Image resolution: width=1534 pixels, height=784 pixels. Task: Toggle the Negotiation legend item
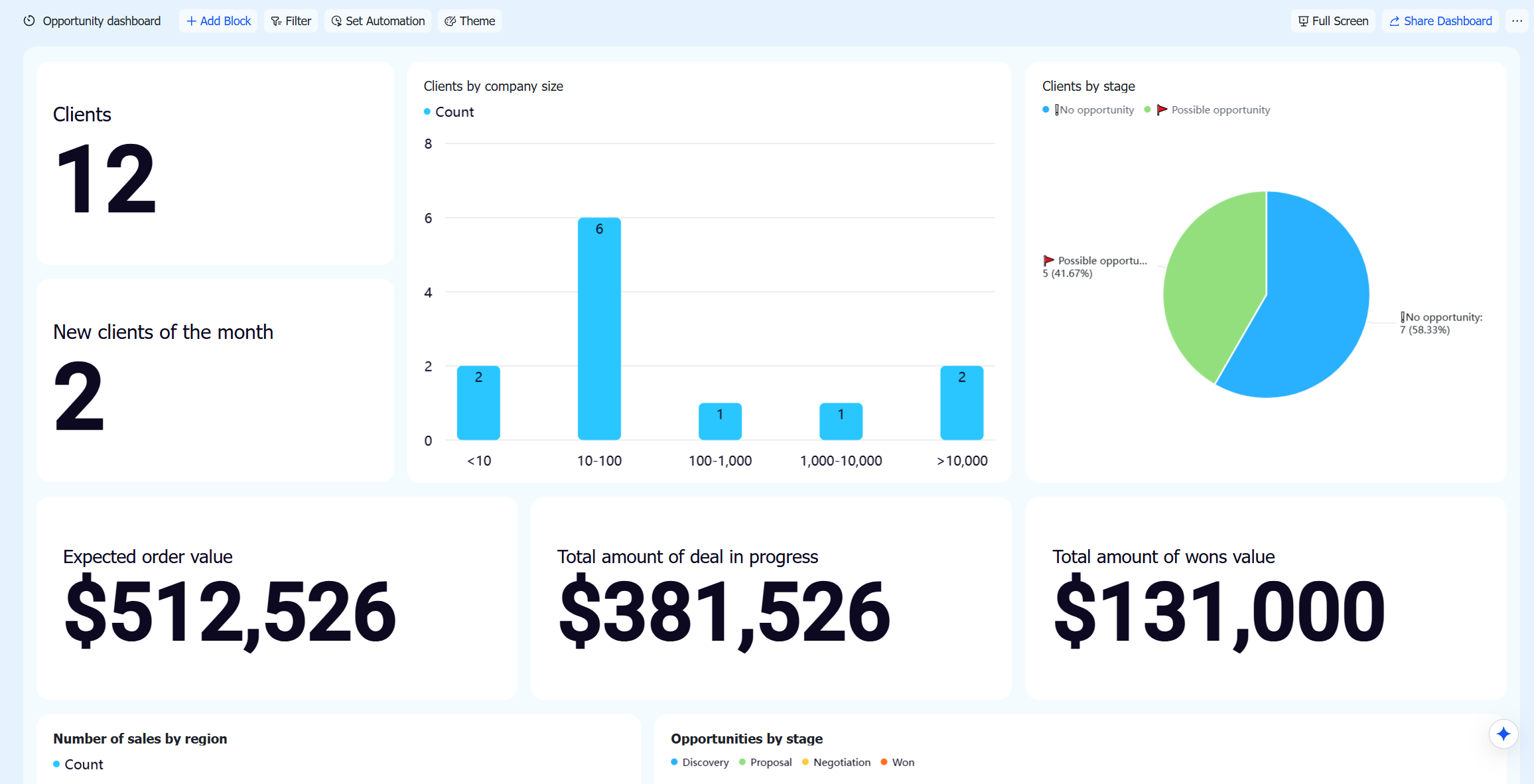(x=836, y=762)
